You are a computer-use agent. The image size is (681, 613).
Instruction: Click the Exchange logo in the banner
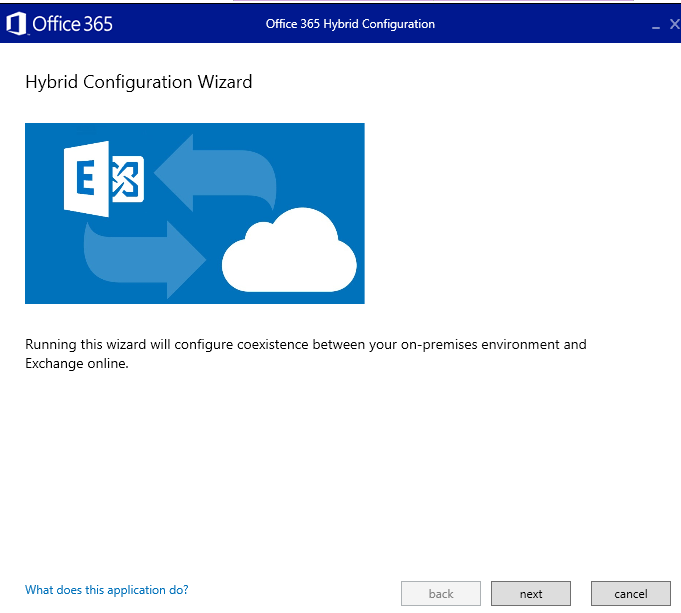click(x=104, y=178)
